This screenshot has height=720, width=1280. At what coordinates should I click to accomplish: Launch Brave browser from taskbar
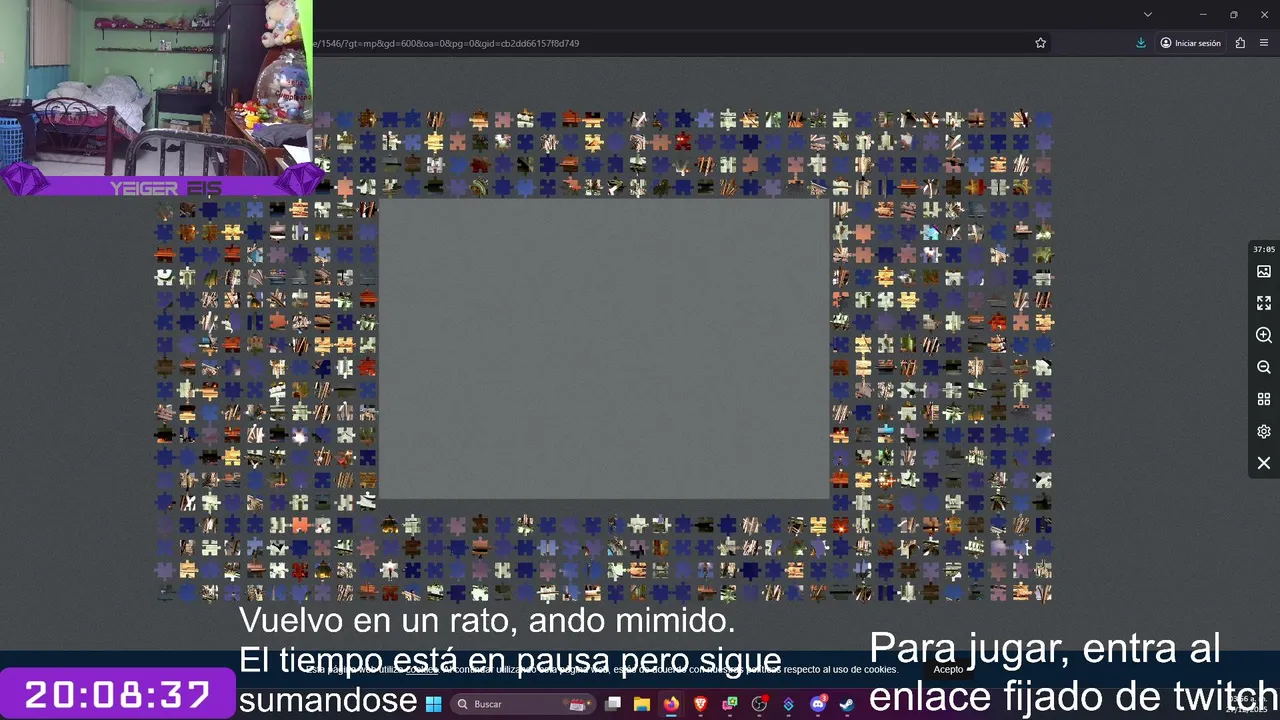coord(700,704)
